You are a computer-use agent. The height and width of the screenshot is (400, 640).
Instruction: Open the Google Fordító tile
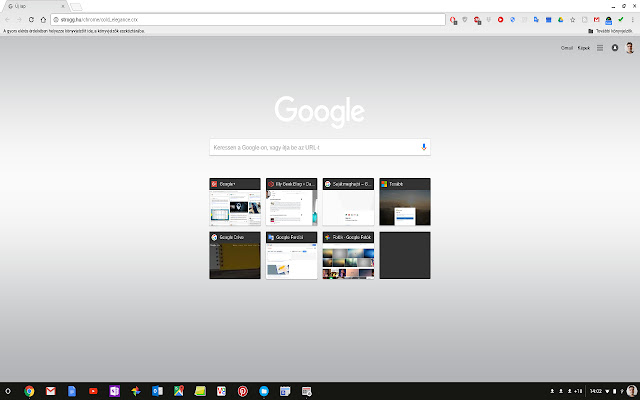pos(291,256)
